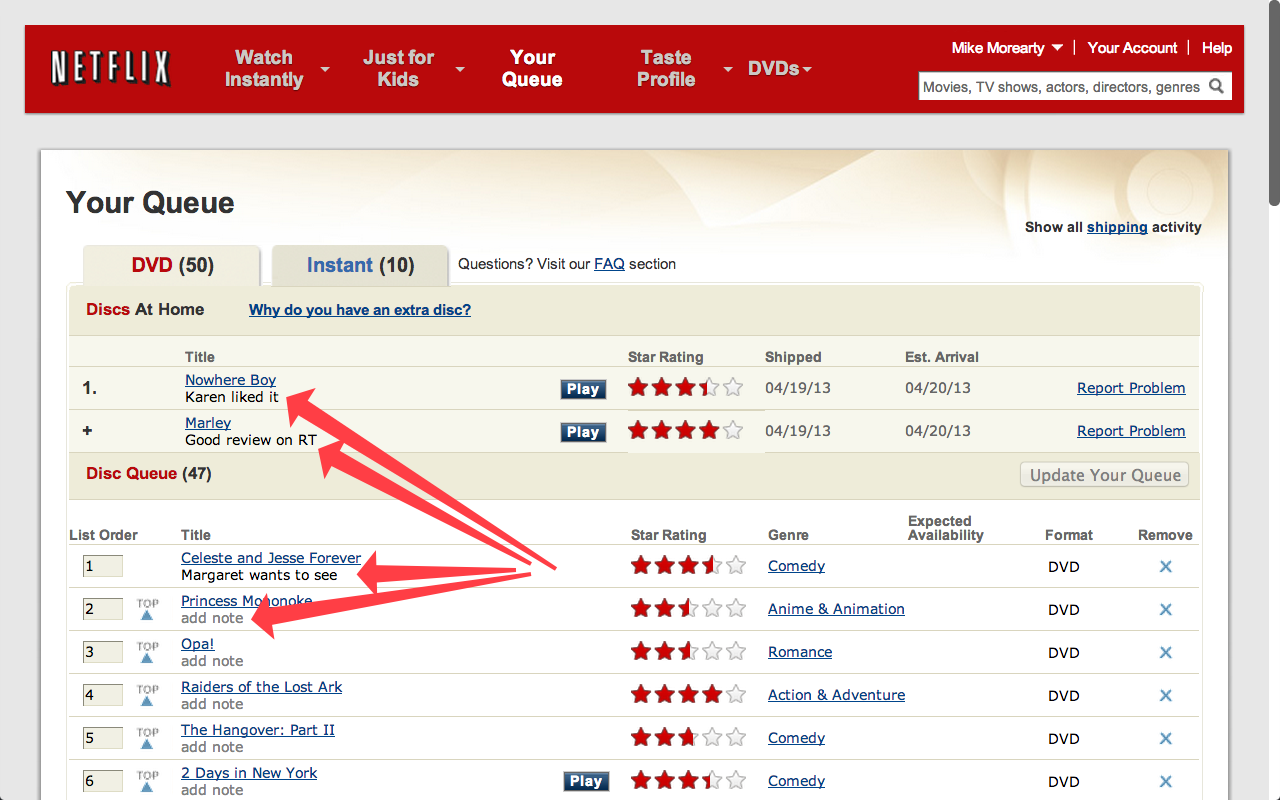The image size is (1280, 800).
Task: Click the search magnifying glass icon
Action: (x=1216, y=86)
